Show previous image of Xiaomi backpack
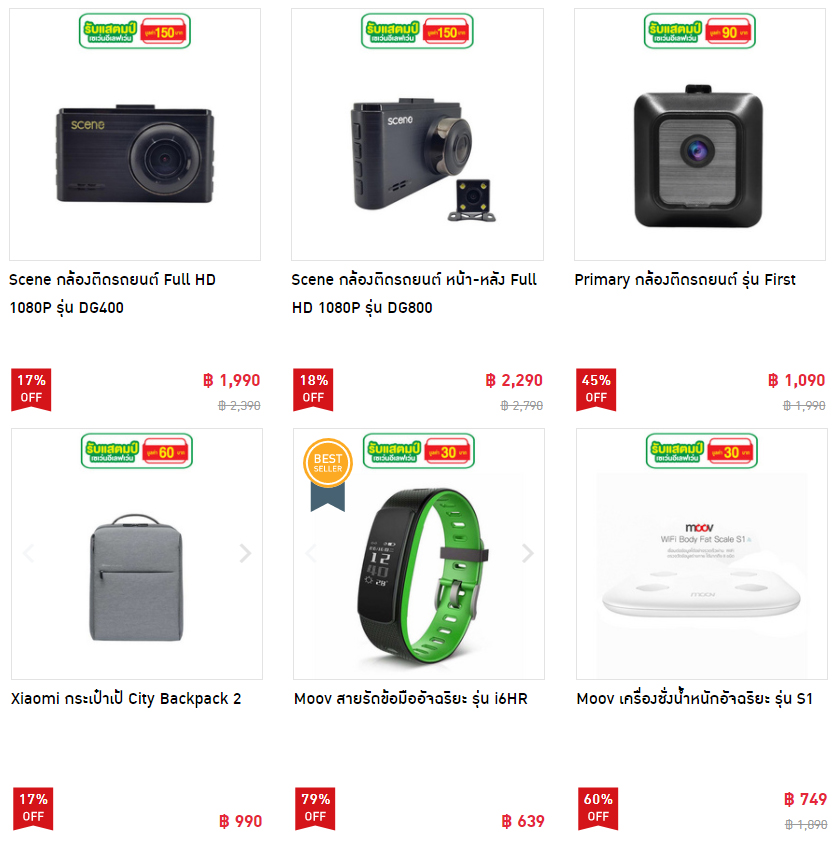Screen dimensions: 837x851 tap(29, 553)
